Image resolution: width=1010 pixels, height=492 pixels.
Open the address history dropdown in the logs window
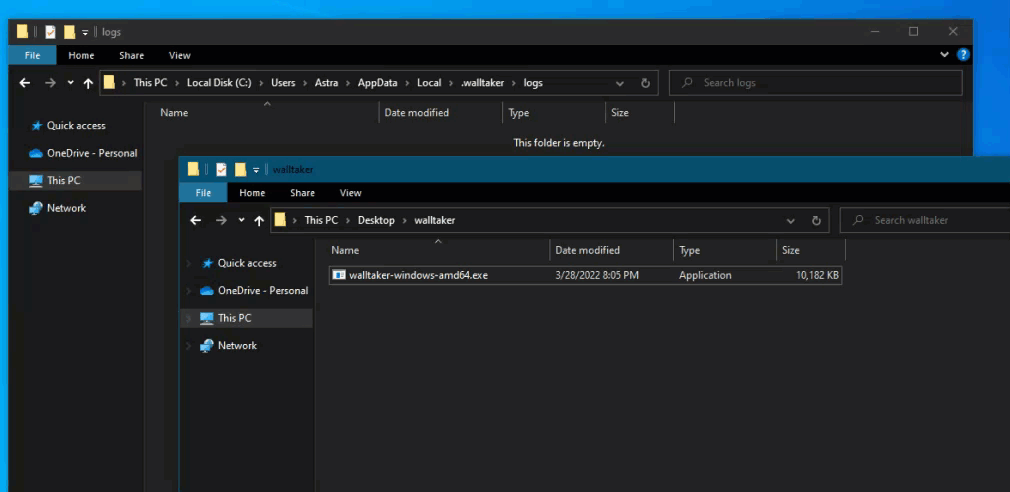(620, 83)
